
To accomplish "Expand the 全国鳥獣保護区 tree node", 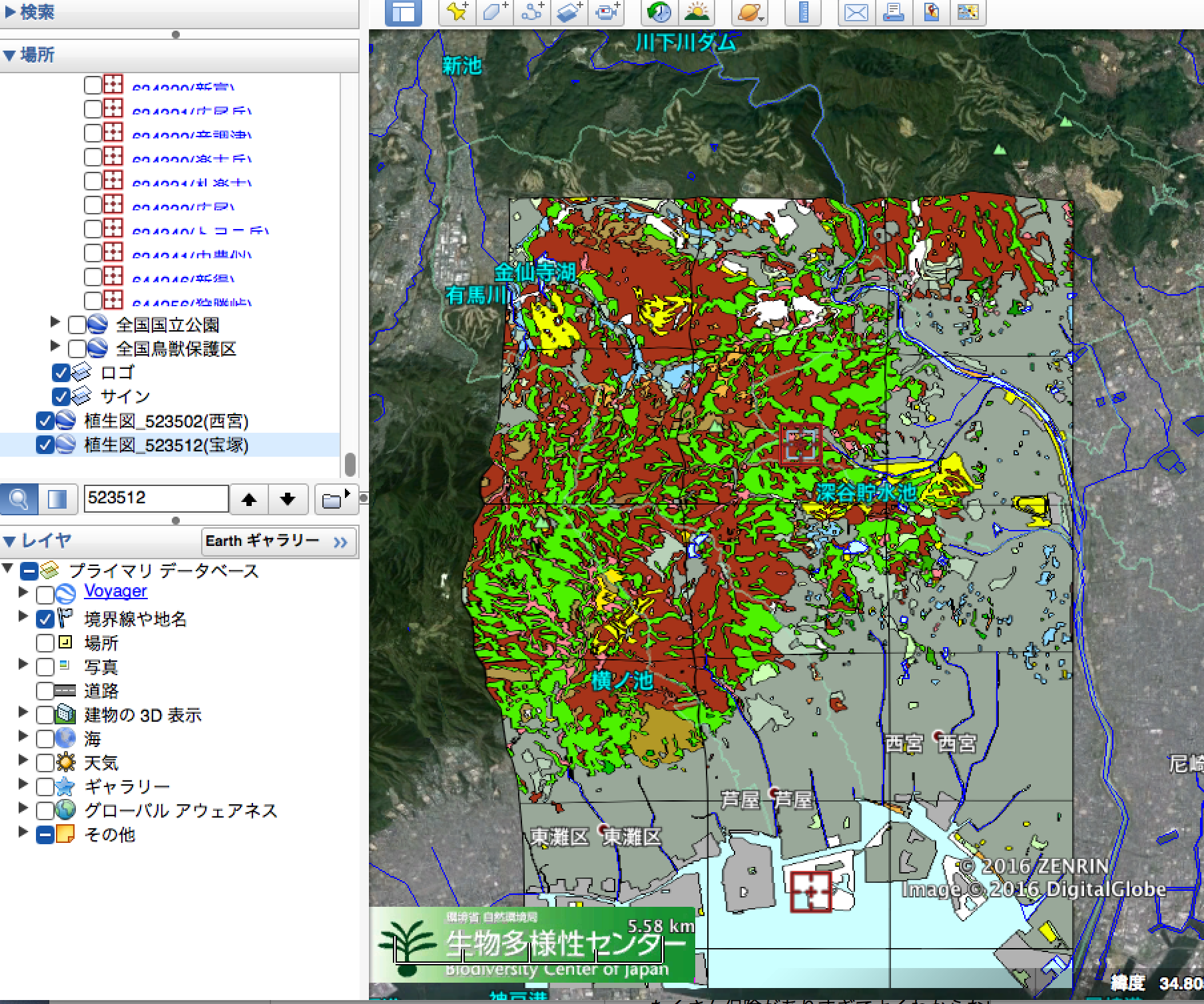I will (x=56, y=347).
